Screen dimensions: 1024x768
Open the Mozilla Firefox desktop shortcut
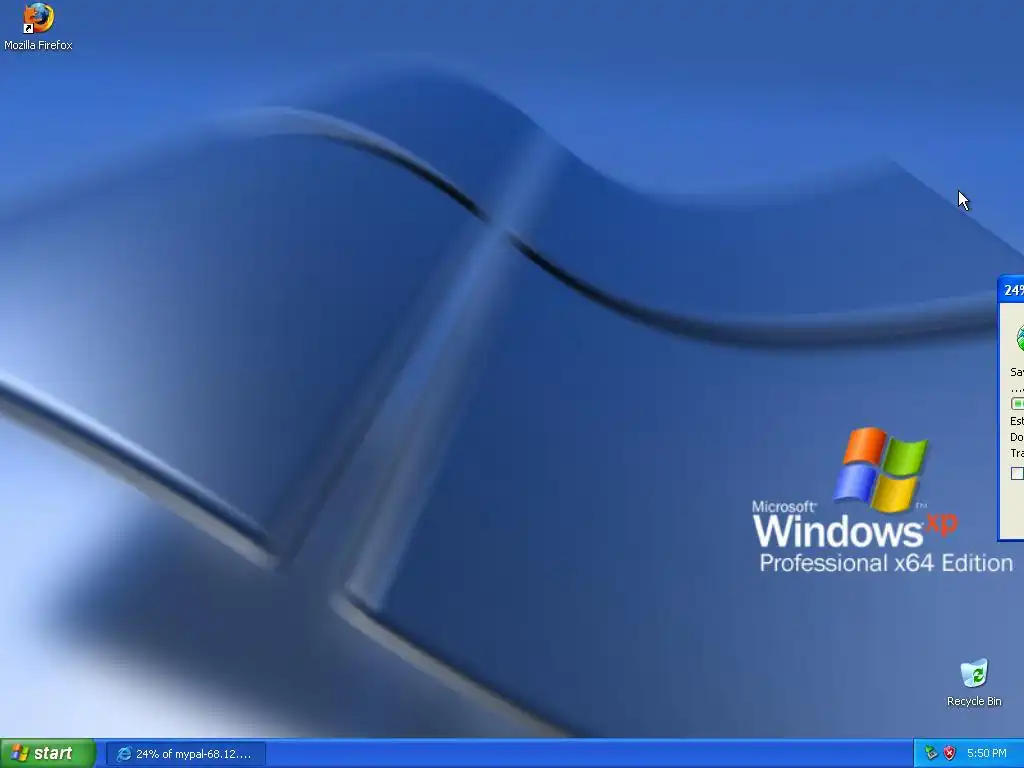(38, 27)
